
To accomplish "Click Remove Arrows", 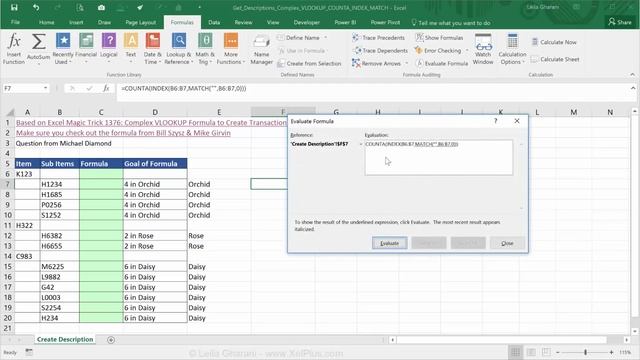I will pos(377,64).
